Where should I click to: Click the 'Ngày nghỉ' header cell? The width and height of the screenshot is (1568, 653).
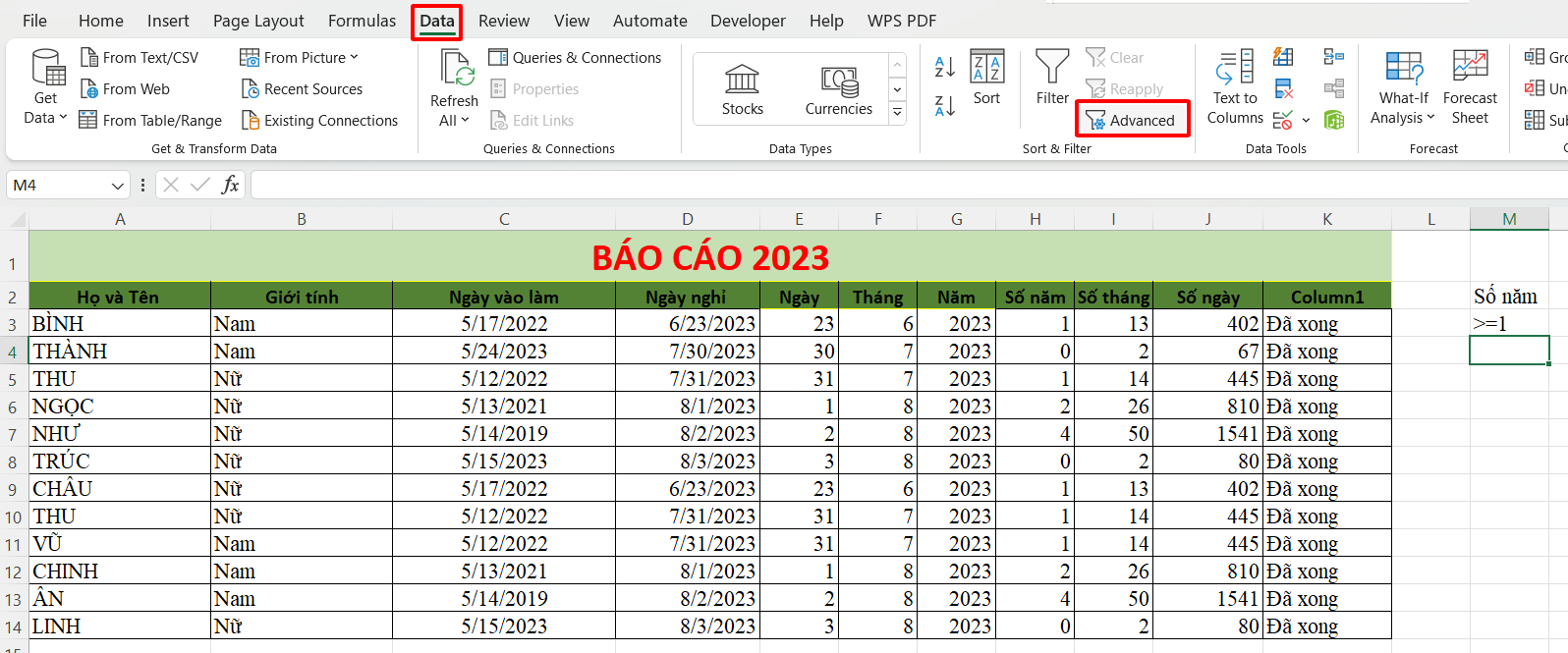pos(688,297)
